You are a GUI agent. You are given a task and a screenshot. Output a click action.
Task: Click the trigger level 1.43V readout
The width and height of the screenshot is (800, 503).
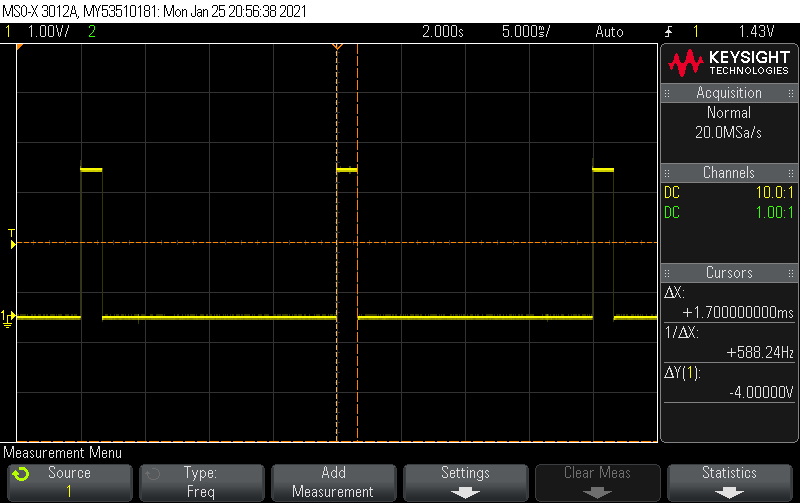click(x=757, y=32)
